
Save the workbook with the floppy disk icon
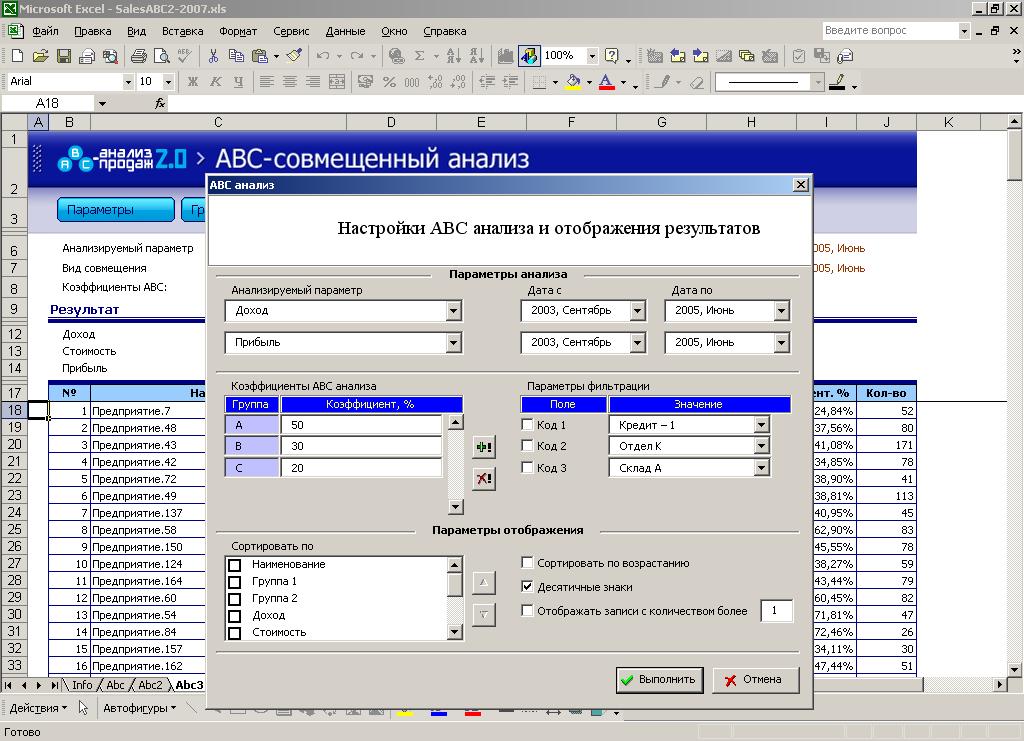click(63, 56)
